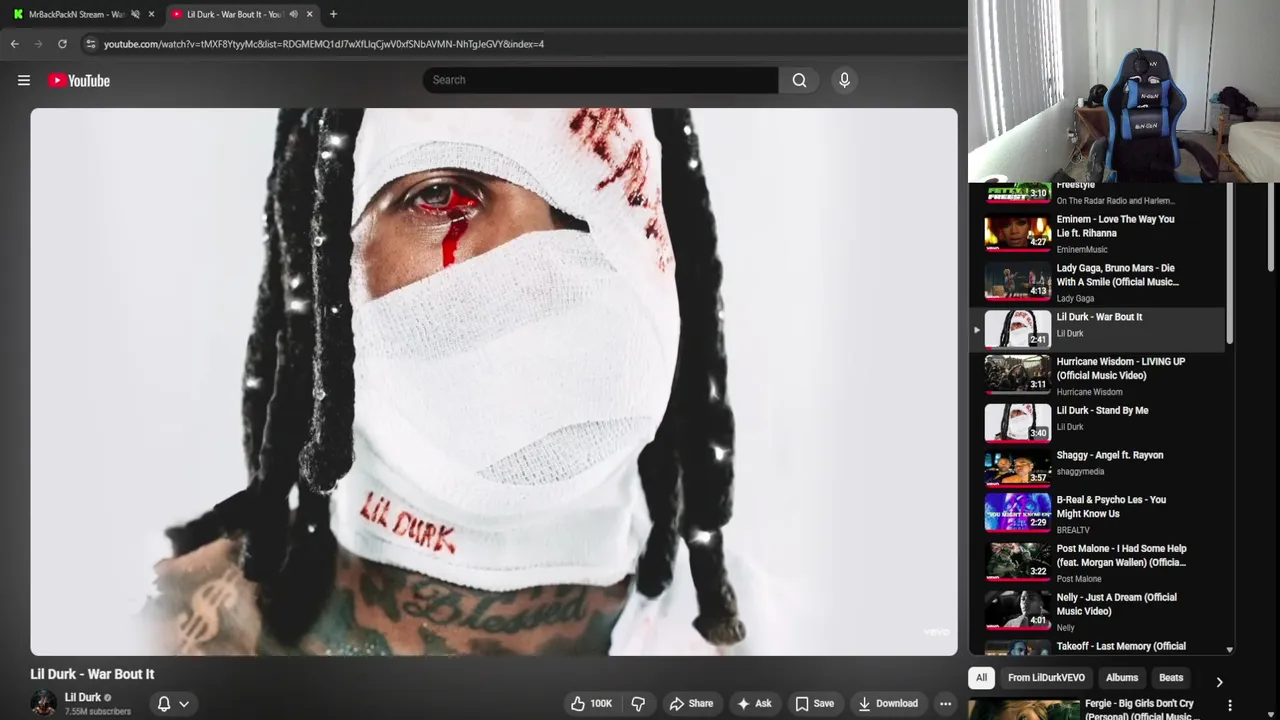This screenshot has width=1280, height=720.
Task: Start voice search with microphone icon
Action: pos(844,80)
